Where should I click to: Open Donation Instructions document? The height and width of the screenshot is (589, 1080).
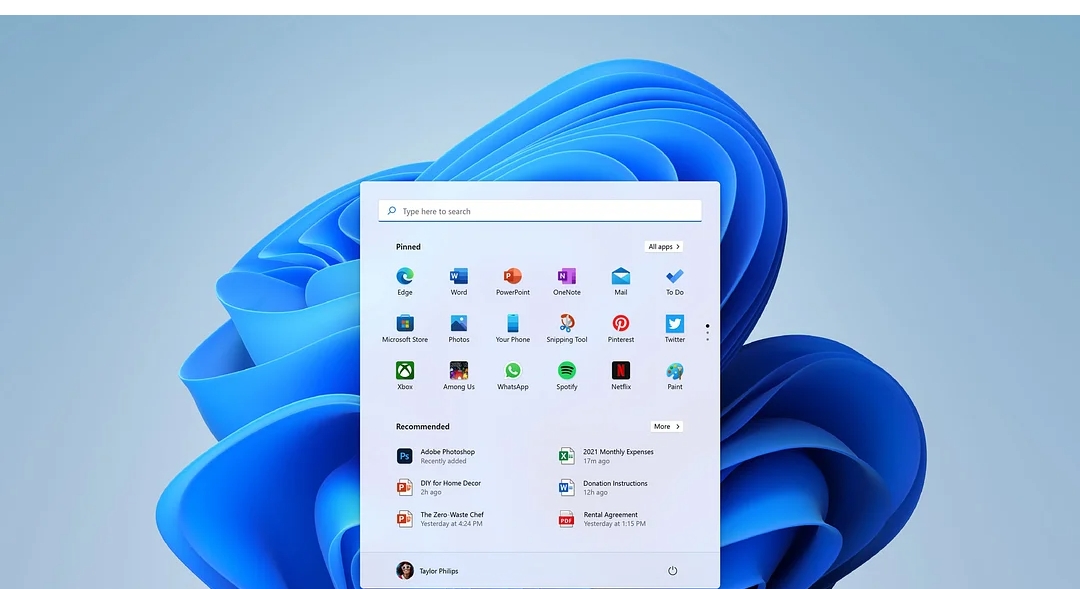(603, 487)
